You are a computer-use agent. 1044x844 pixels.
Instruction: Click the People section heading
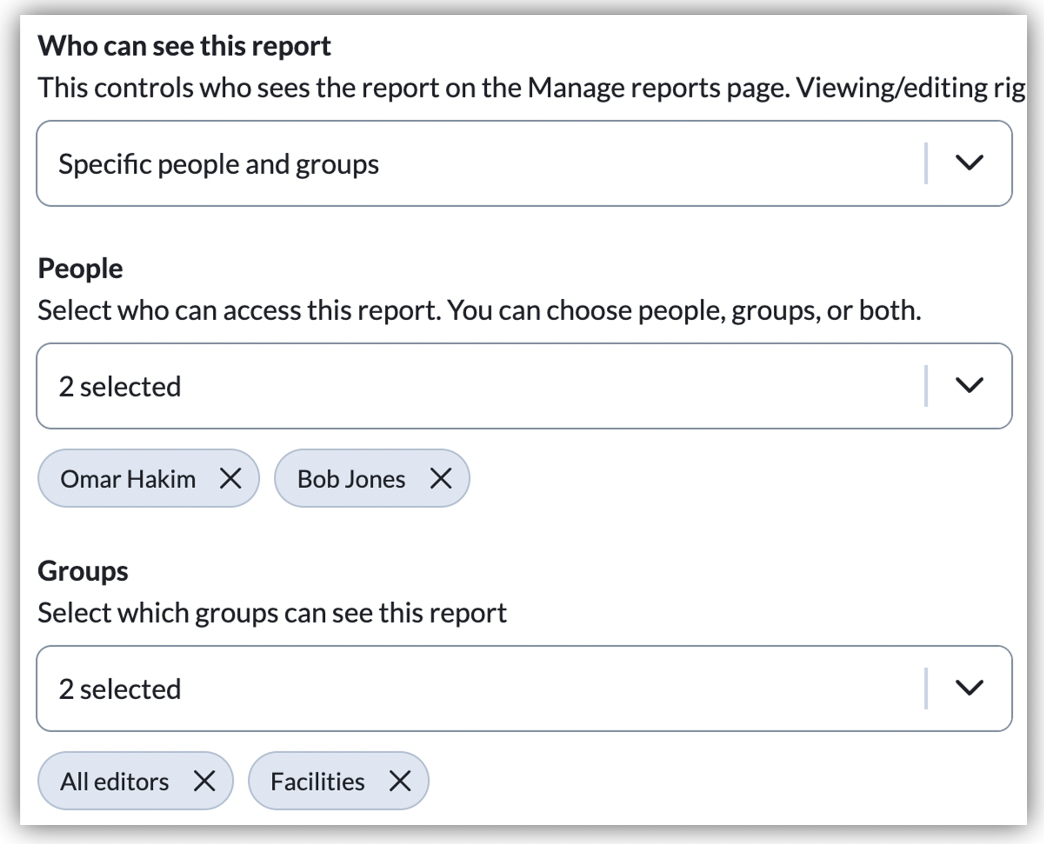(x=80, y=269)
